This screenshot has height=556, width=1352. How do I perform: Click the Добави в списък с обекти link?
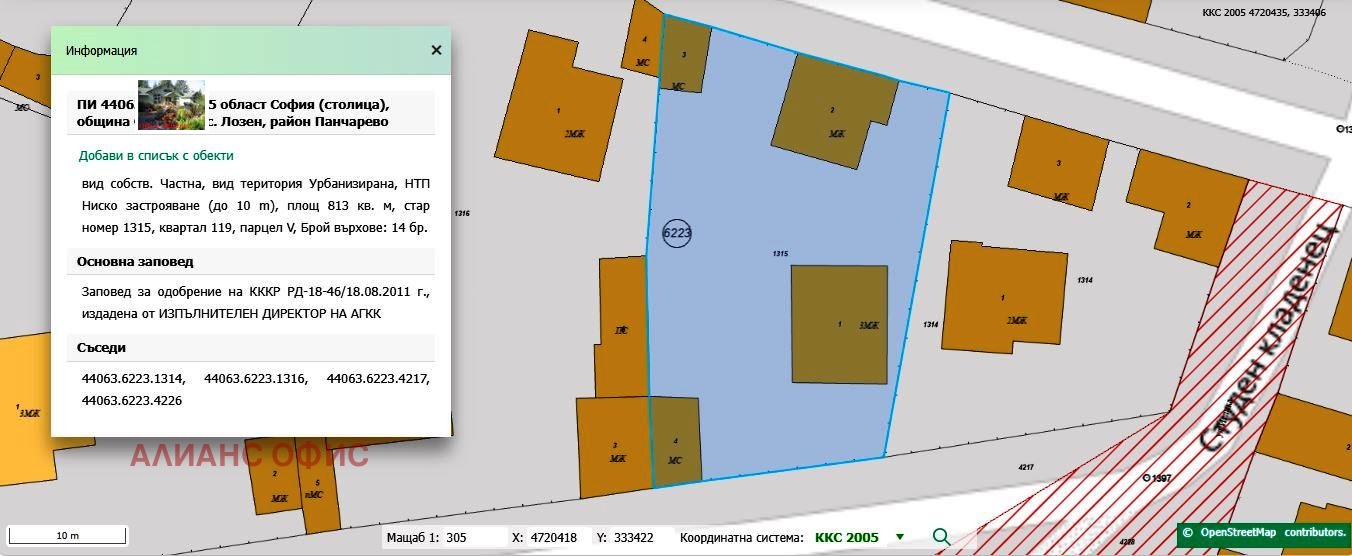(156, 156)
